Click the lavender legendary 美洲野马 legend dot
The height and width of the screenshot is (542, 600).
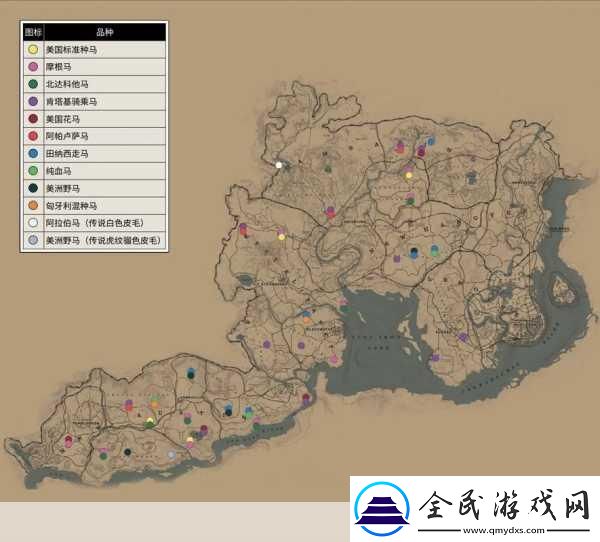[x=33, y=240]
